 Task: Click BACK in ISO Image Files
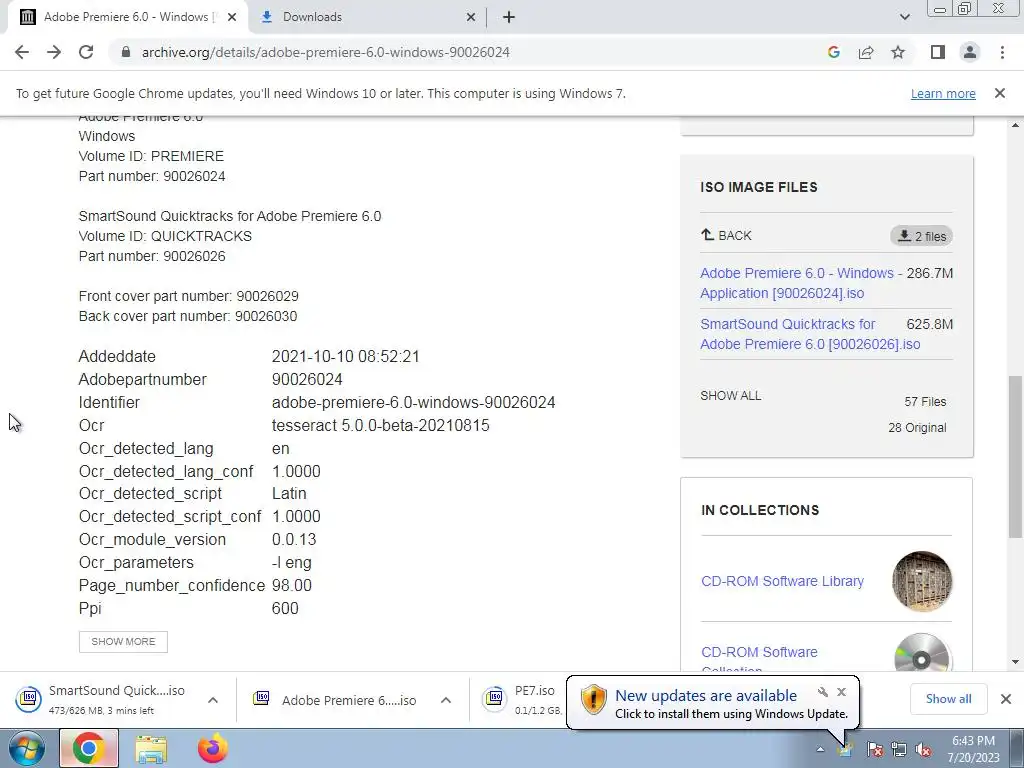[726, 235]
